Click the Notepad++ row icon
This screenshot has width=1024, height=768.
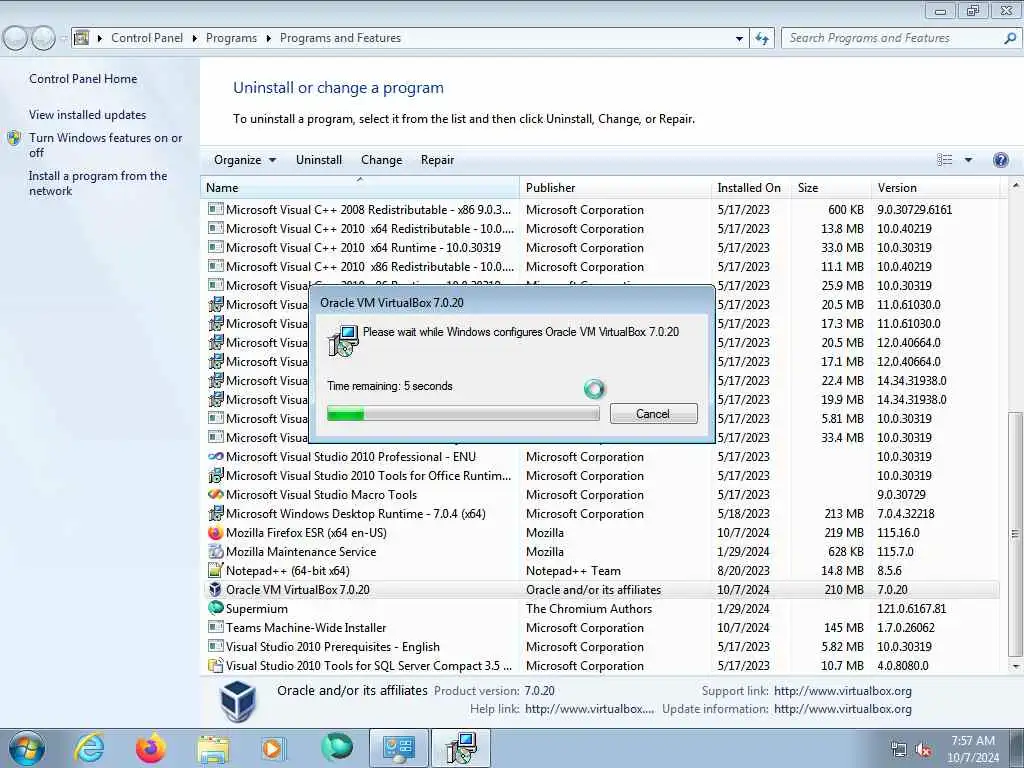[x=215, y=570]
